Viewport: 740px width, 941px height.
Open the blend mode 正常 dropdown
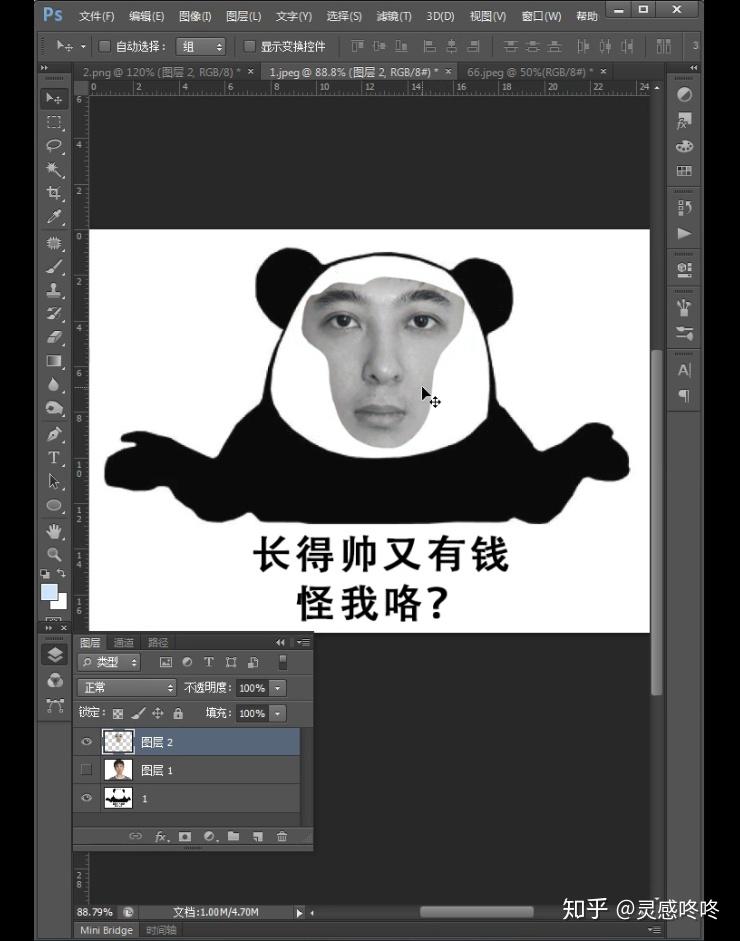point(127,688)
